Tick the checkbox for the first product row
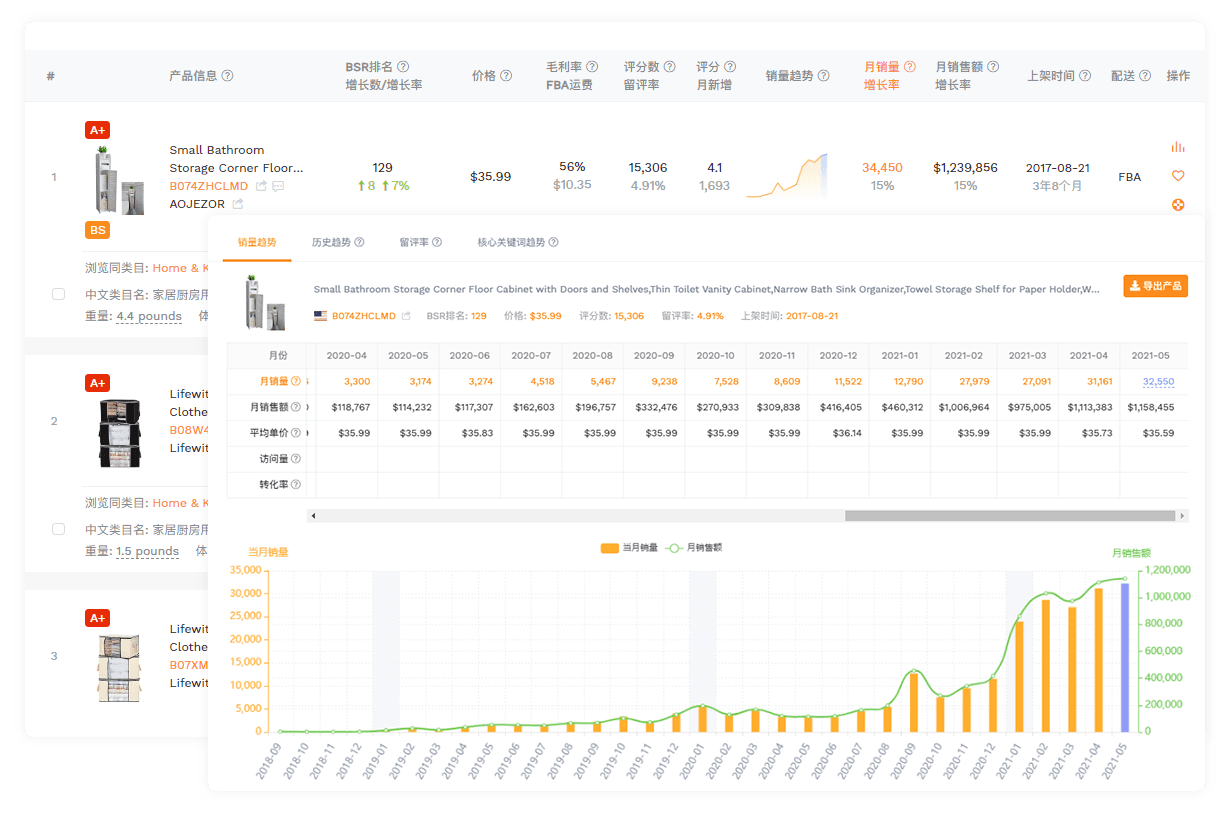Screen dimensions: 1232x823 [x=58, y=294]
